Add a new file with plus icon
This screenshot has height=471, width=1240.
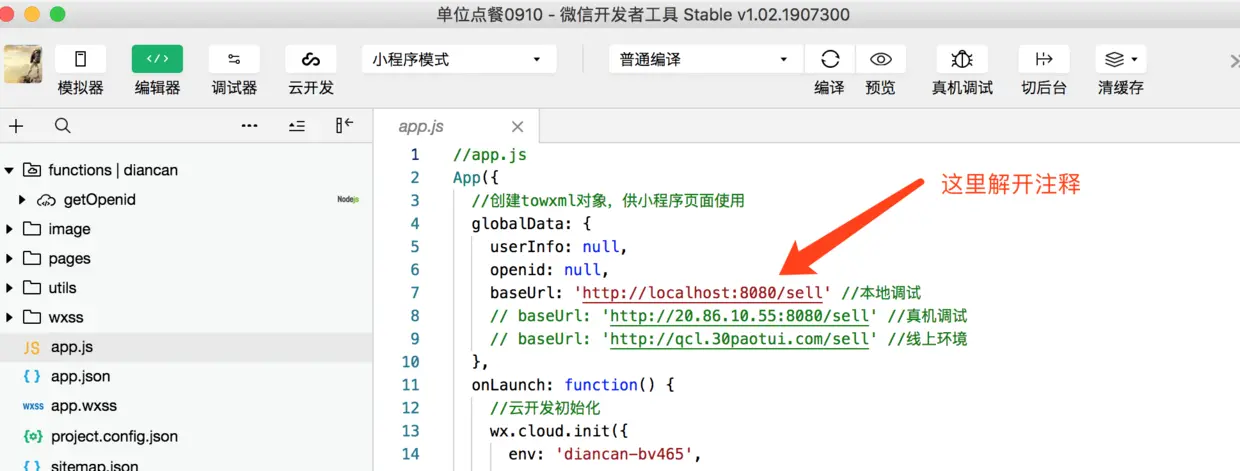[x=16, y=126]
